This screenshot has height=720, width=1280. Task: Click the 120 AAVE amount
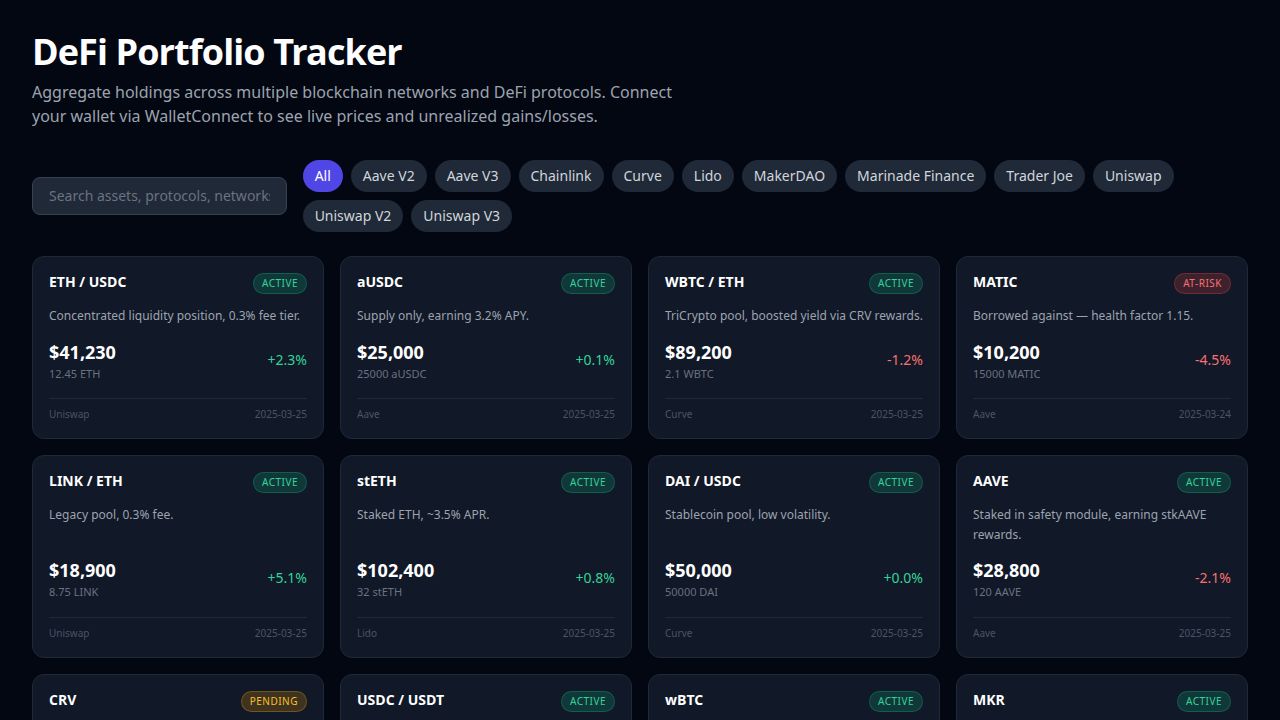pos(997,592)
